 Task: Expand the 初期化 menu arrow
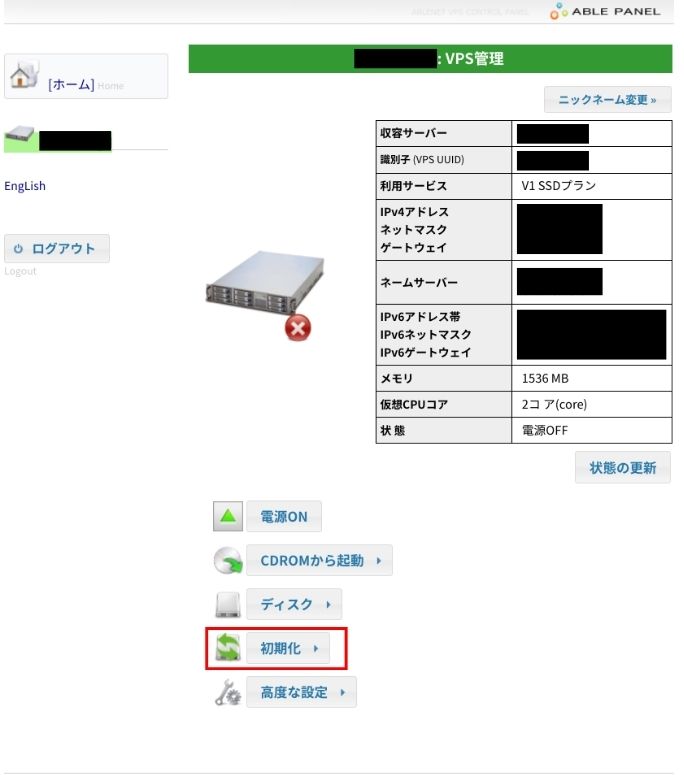(x=316, y=648)
